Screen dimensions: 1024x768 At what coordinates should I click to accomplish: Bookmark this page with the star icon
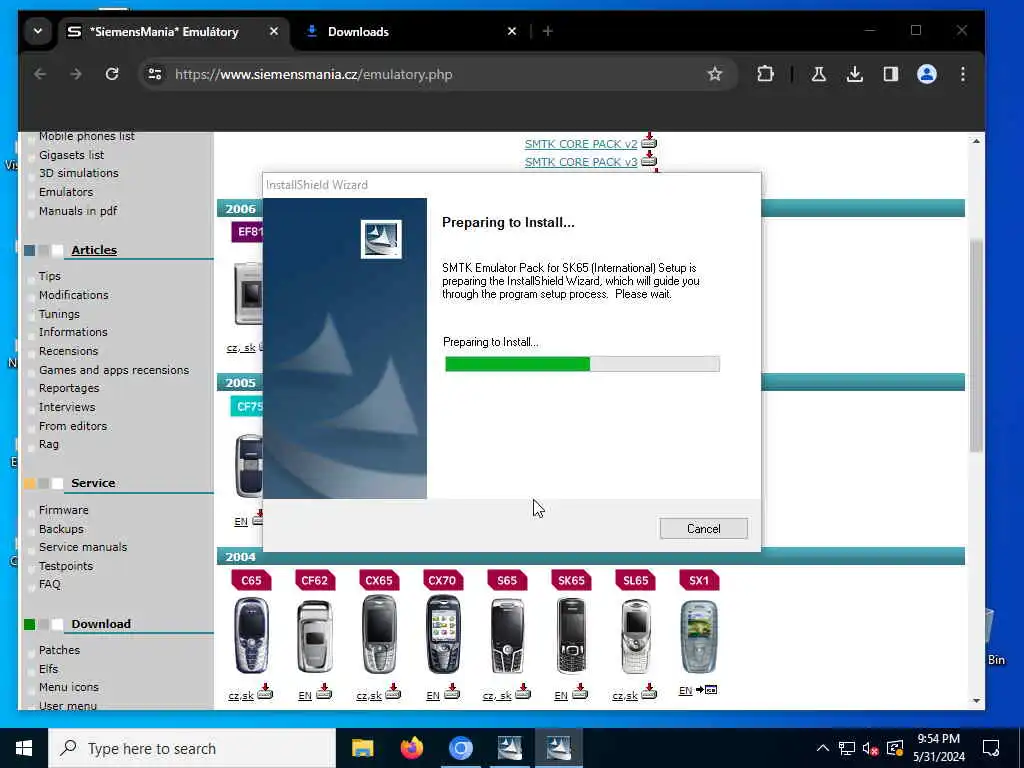tap(715, 74)
